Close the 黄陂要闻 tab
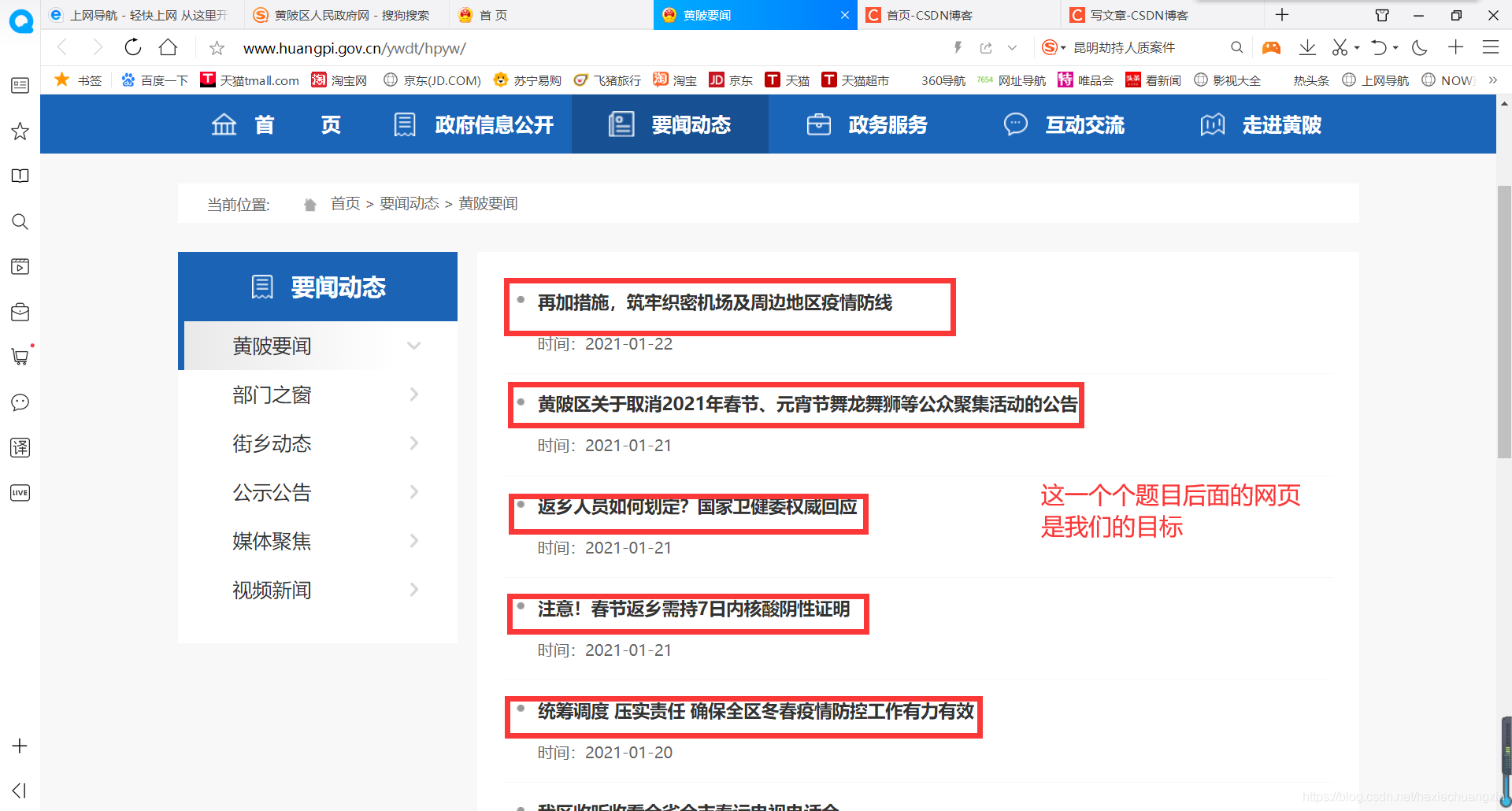The width and height of the screenshot is (1512, 811). pyautogui.click(x=845, y=15)
